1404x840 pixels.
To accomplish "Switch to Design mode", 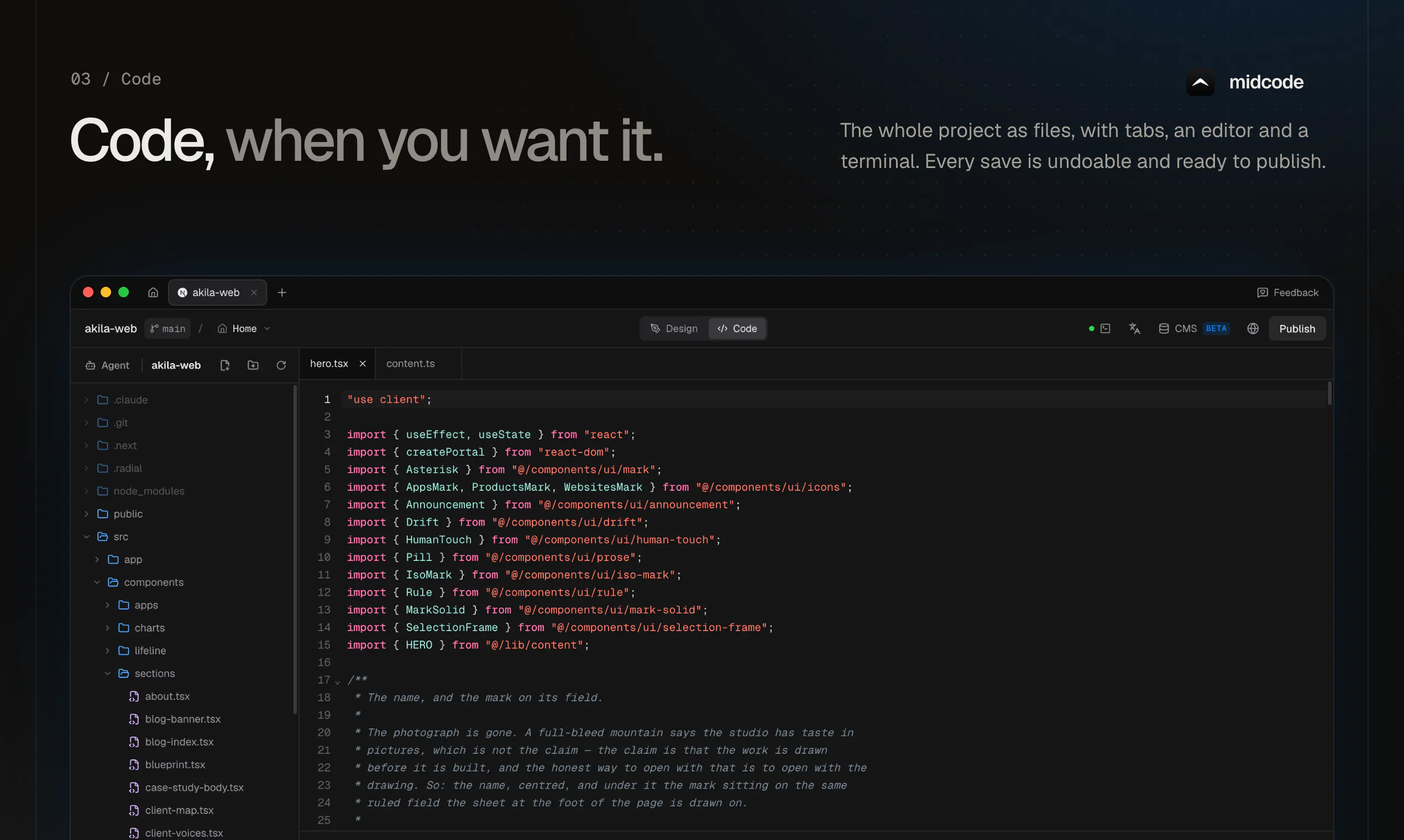I will point(674,329).
